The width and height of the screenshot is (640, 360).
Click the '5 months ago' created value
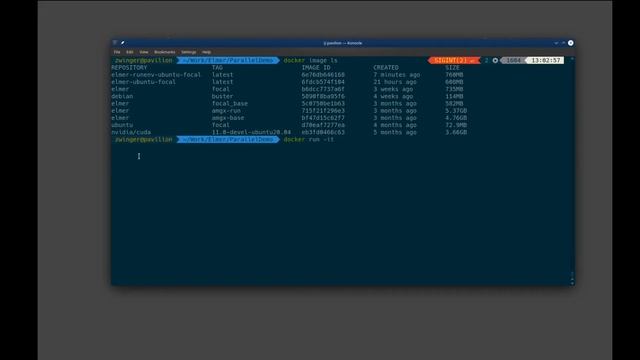(395, 132)
